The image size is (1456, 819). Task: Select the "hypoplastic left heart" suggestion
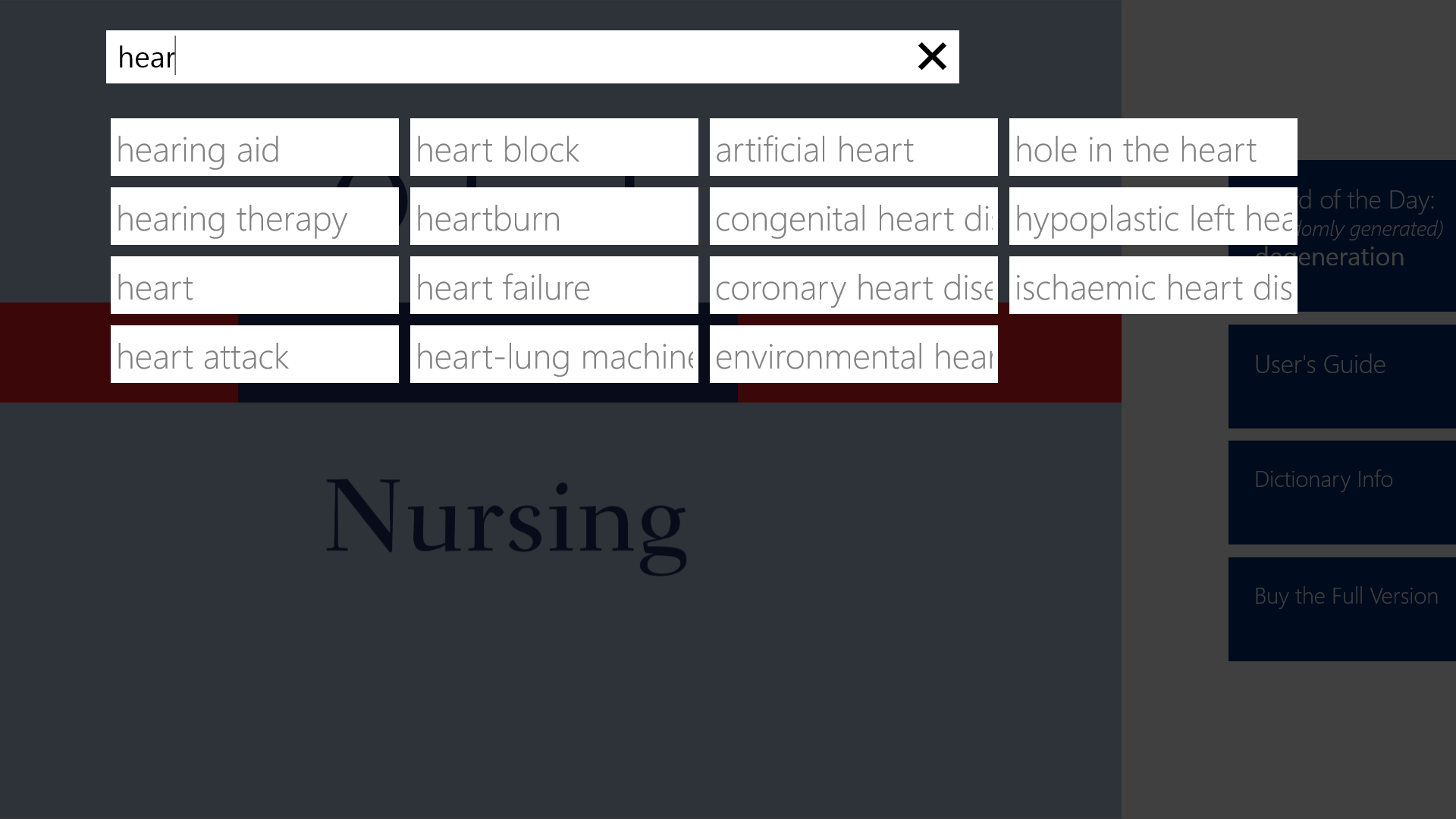coord(1153,216)
